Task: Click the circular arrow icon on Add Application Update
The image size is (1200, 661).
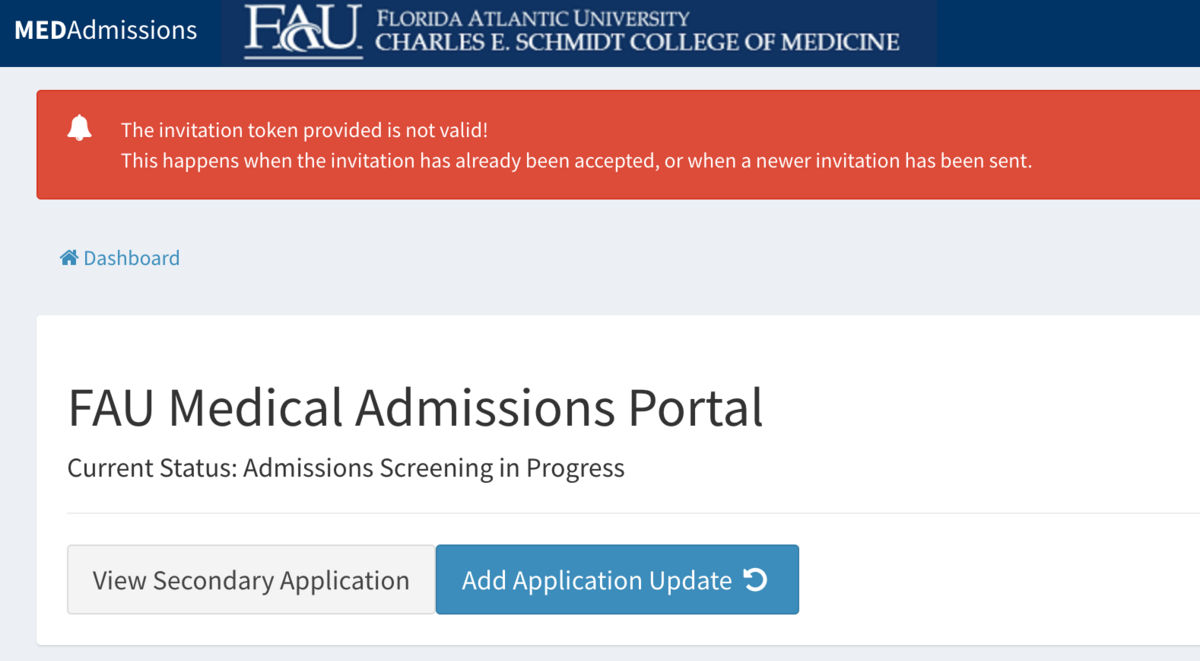Action: [756, 579]
